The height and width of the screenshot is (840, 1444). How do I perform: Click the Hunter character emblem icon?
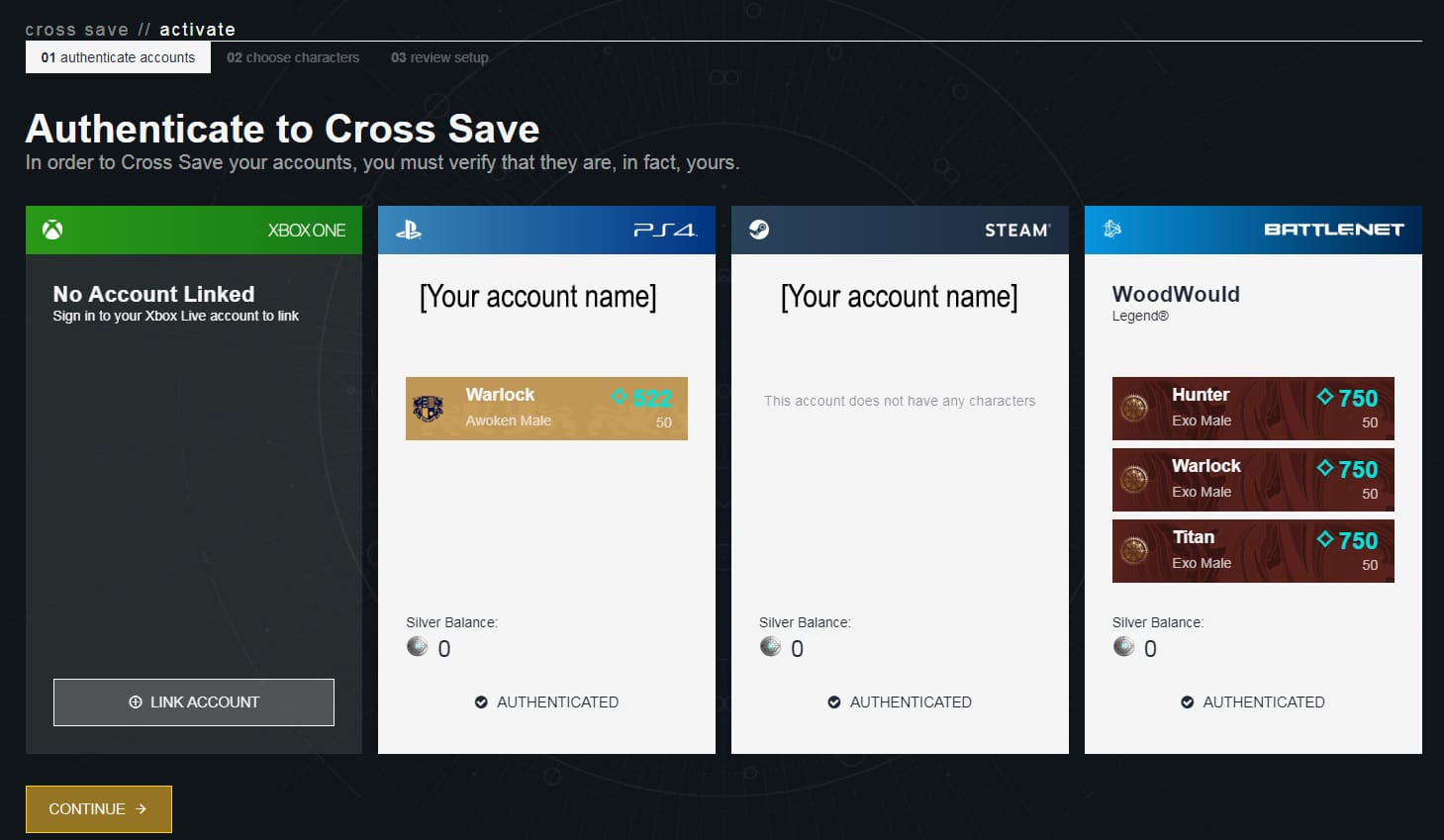[1134, 409]
